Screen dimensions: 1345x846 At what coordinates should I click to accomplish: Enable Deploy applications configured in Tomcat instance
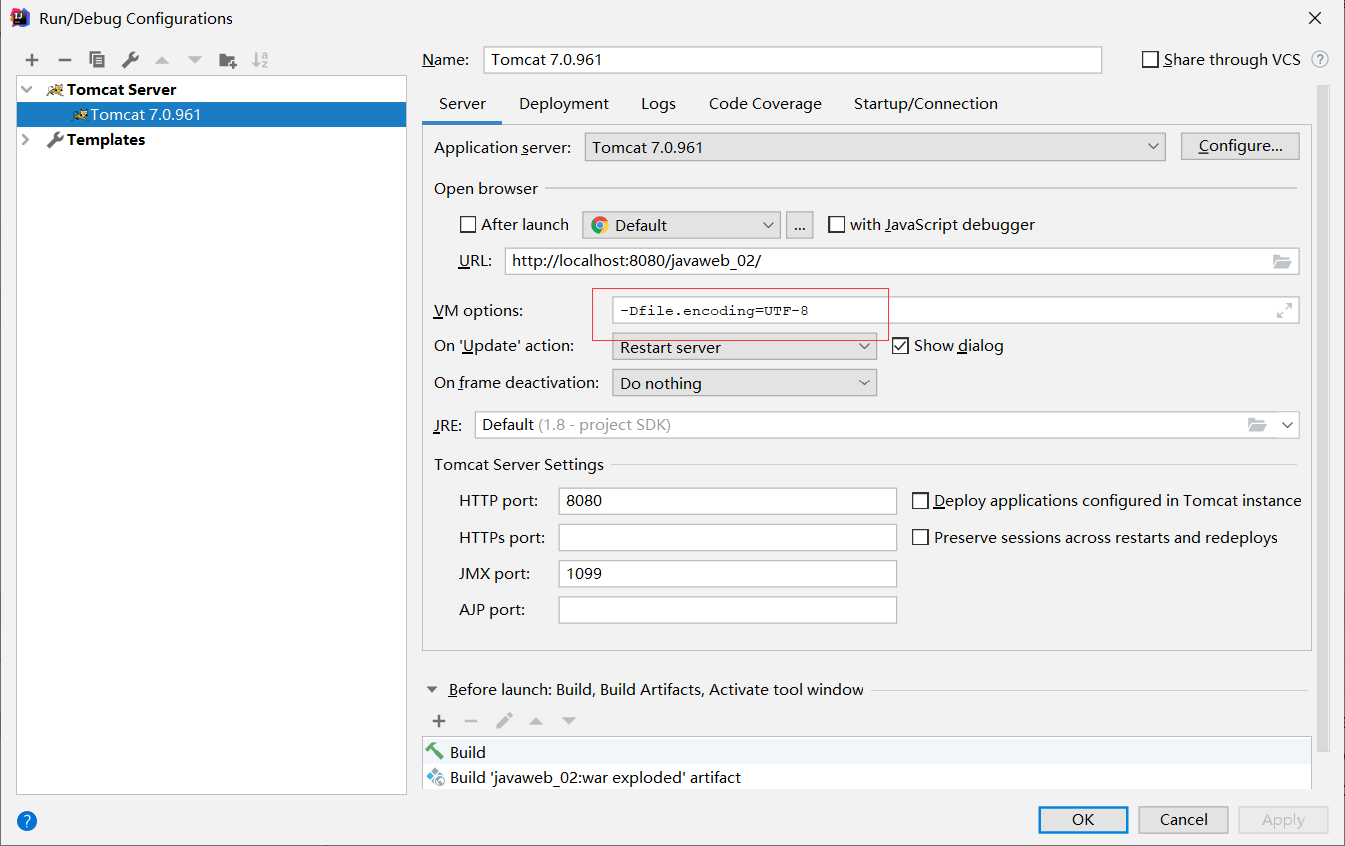tap(920, 501)
